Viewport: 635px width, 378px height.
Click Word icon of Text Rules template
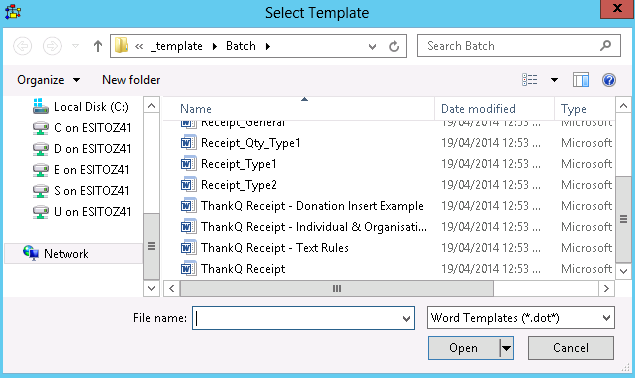(188, 248)
